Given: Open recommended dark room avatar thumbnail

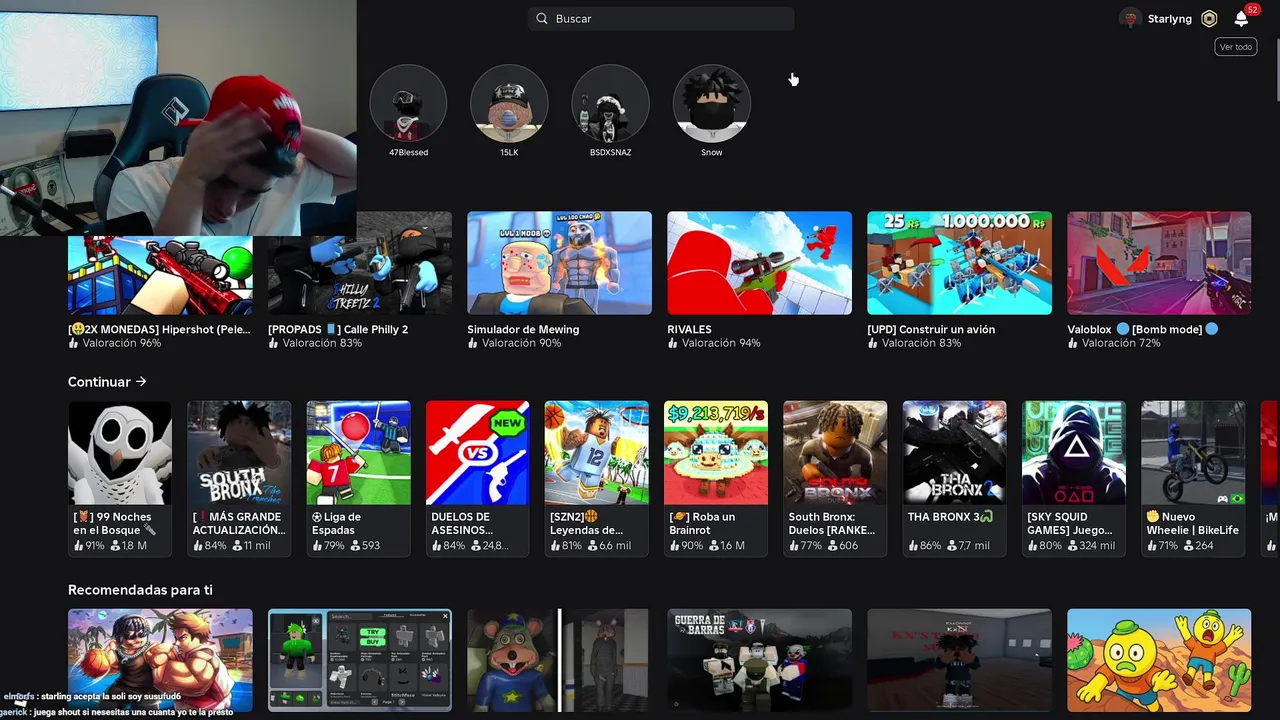Looking at the screenshot, I should (959, 660).
